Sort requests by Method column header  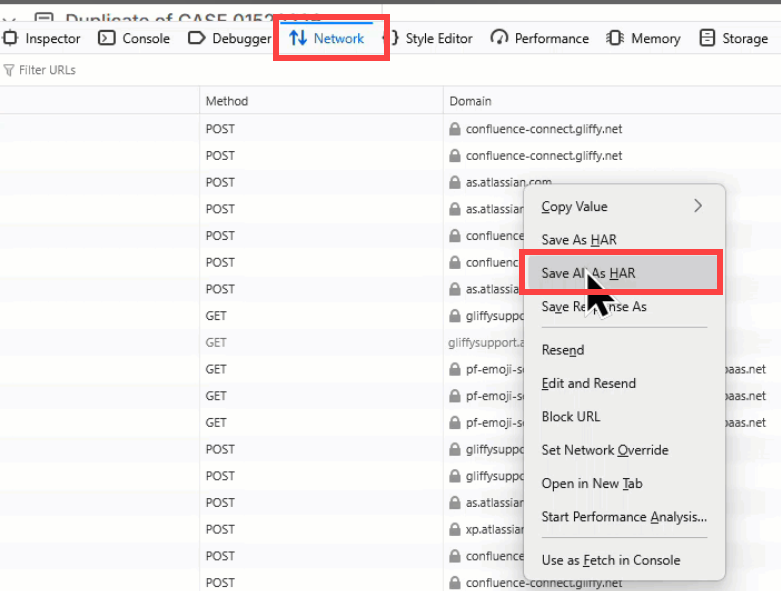[227, 101]
